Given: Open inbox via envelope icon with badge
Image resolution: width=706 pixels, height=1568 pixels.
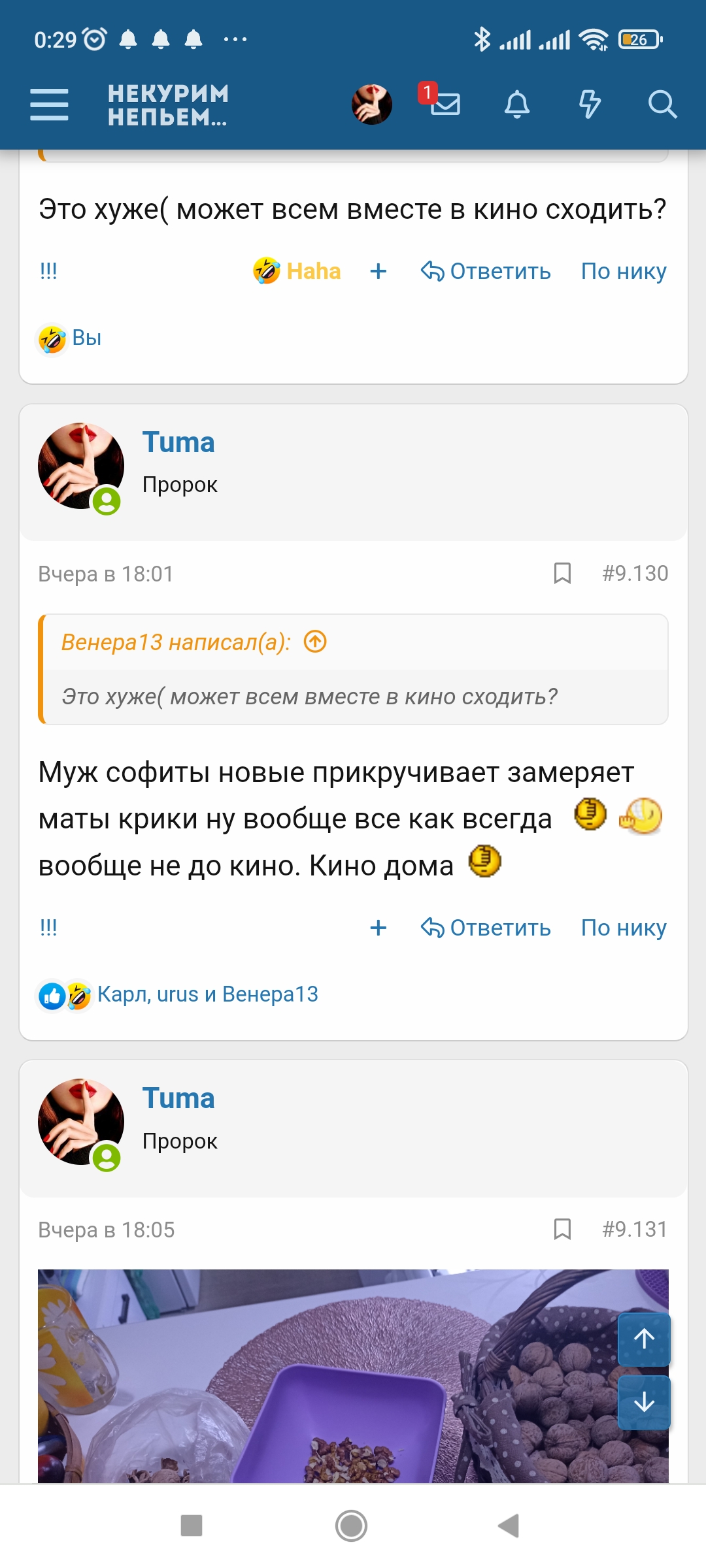Looking at the screenshot, I should coord(445,105).
